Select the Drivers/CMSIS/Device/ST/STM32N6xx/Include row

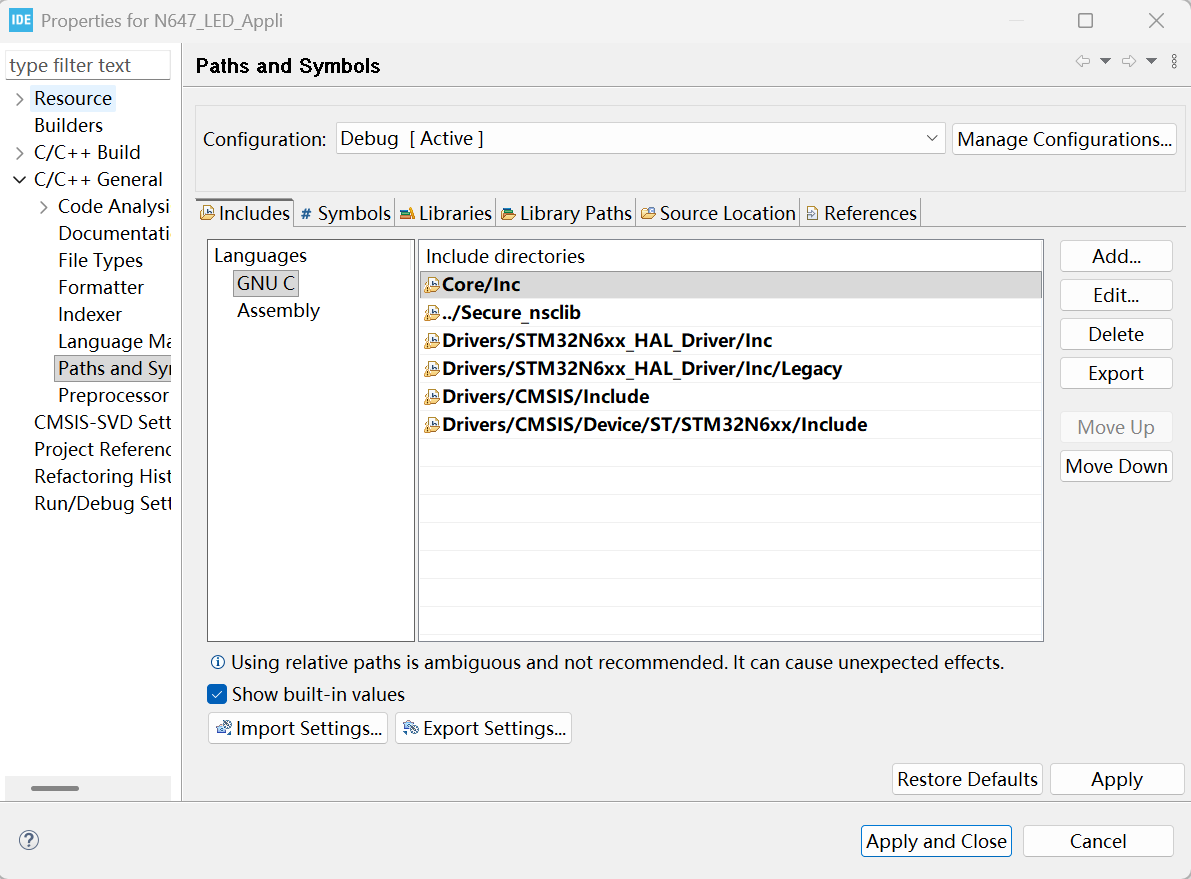731,425
